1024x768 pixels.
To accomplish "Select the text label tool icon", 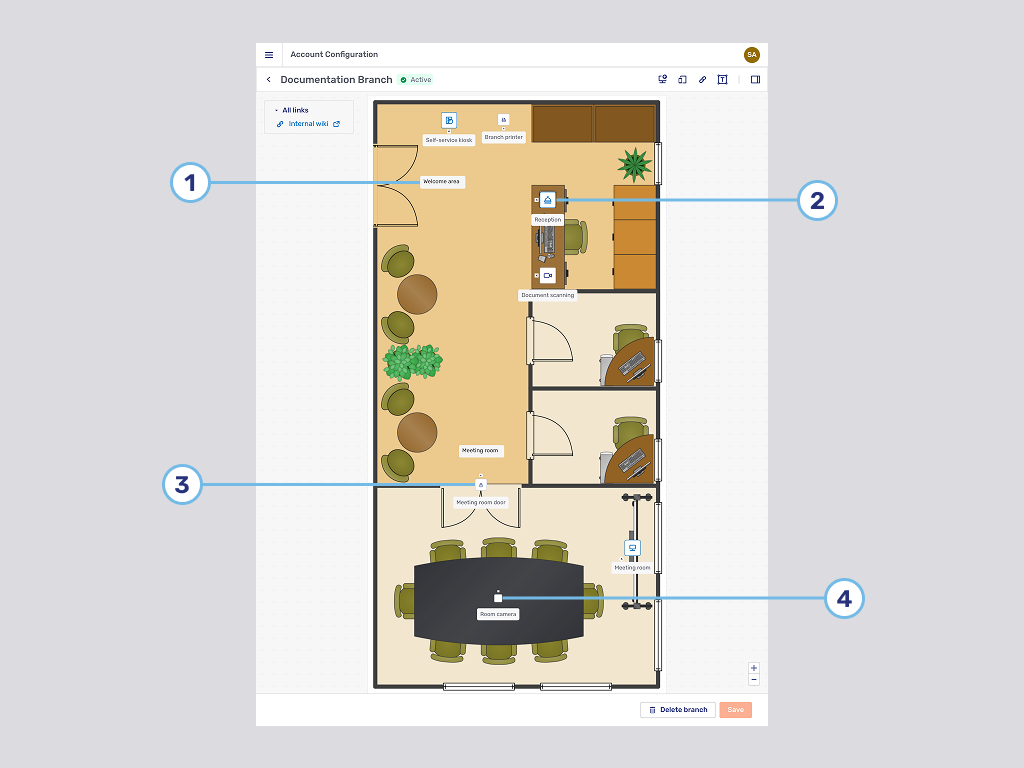I will tap(722, 79).
